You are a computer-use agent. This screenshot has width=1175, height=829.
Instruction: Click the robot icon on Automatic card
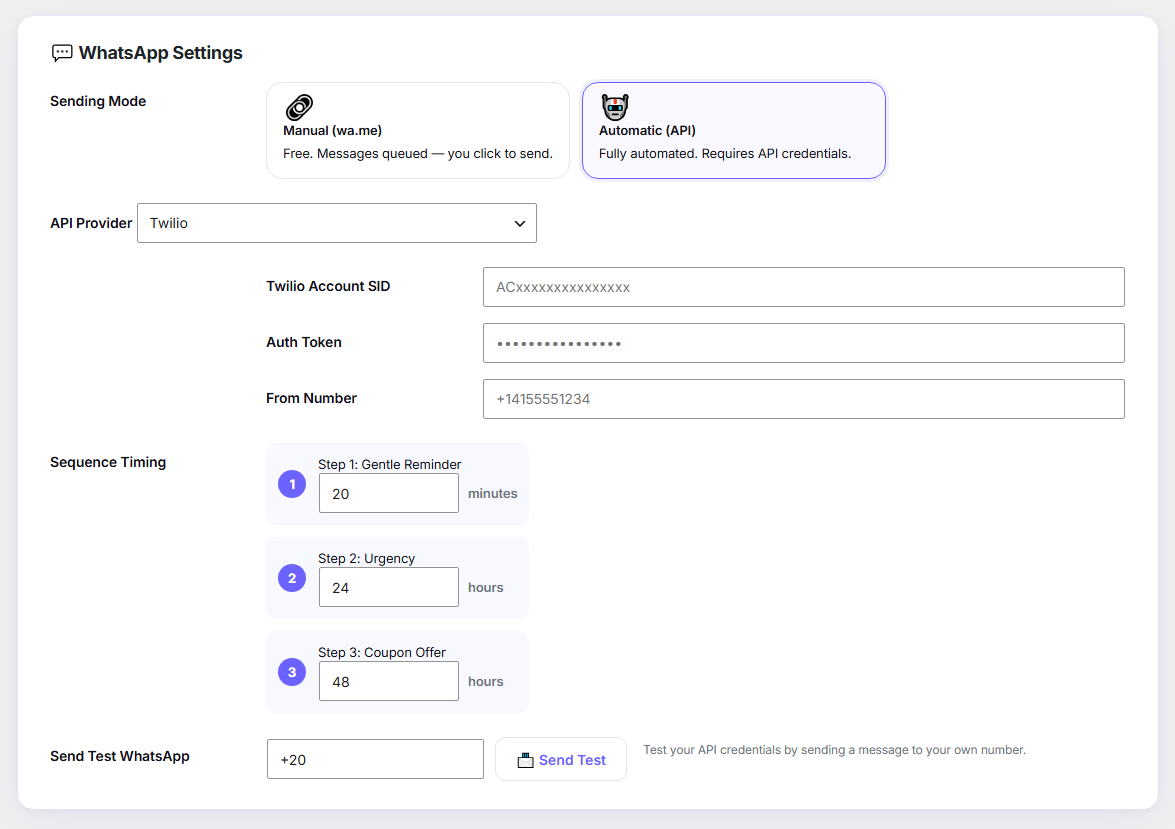point(615,107)
